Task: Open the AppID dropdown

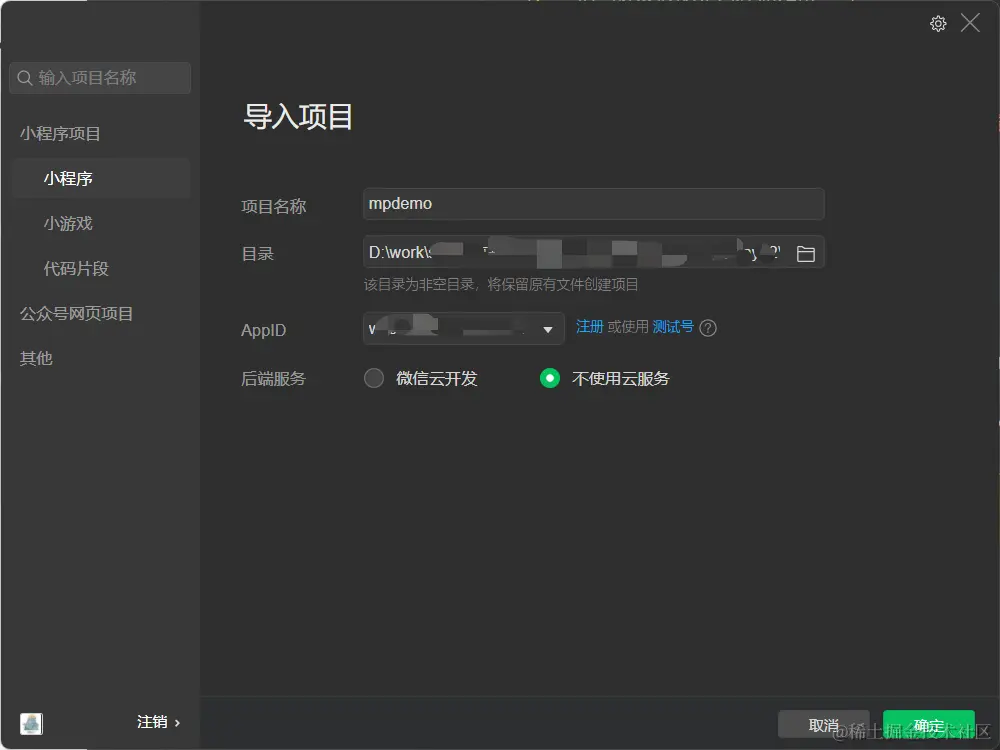Action: [x=464, y=328]
